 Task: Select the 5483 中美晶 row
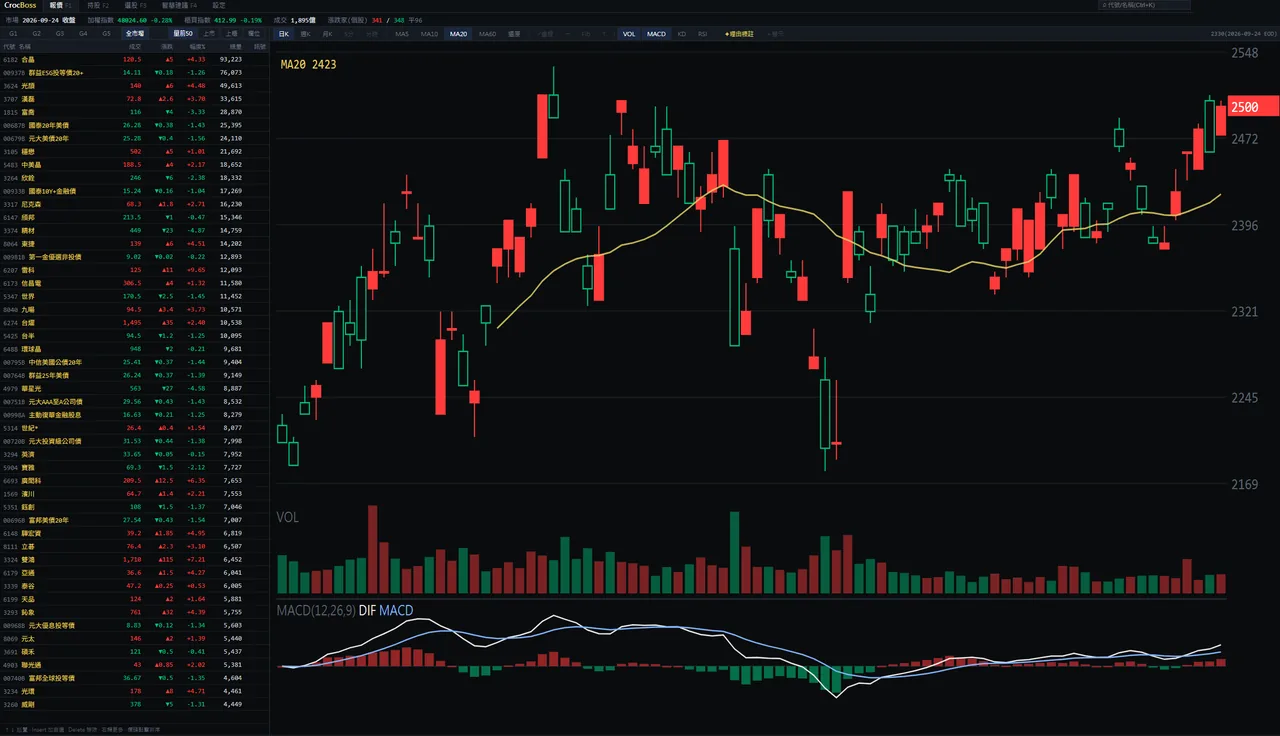134,164
